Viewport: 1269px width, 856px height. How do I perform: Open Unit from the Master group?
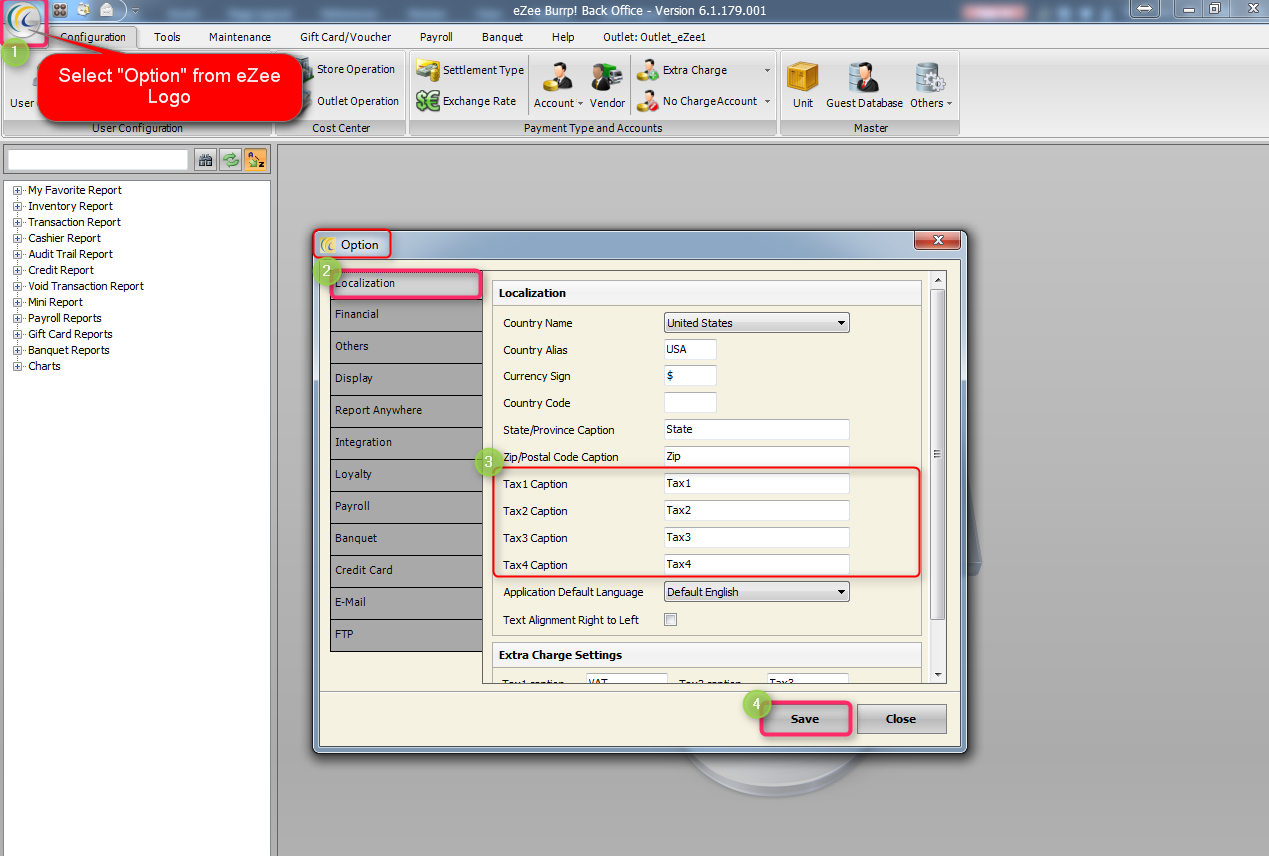803,86
